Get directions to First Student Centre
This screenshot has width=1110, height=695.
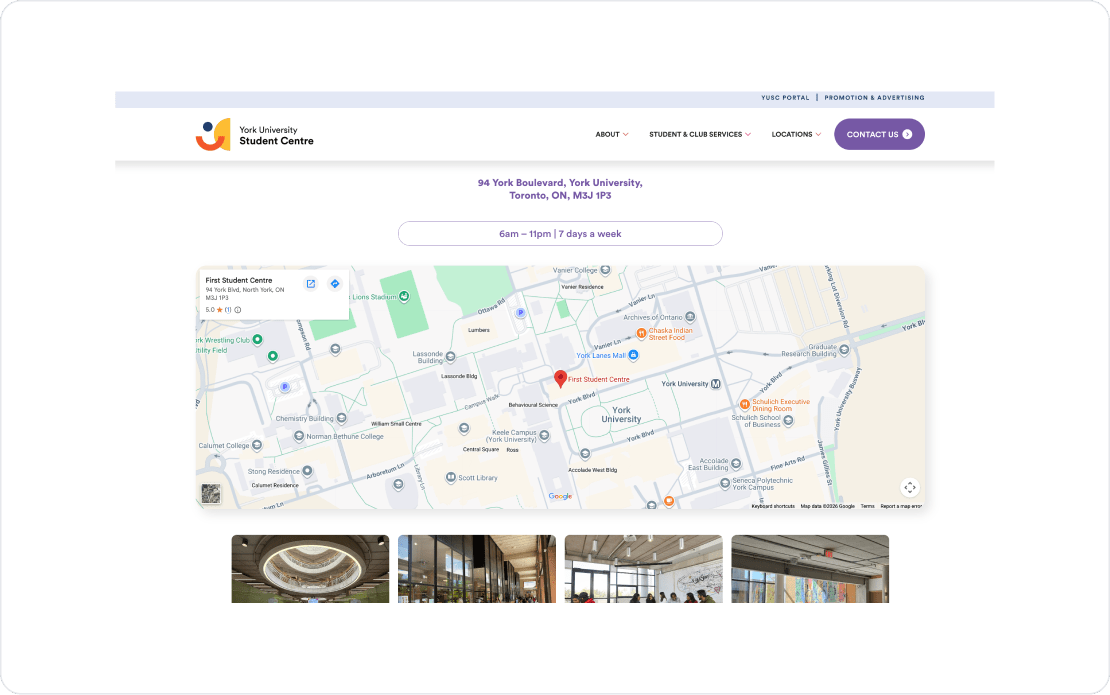click(335, 284)
